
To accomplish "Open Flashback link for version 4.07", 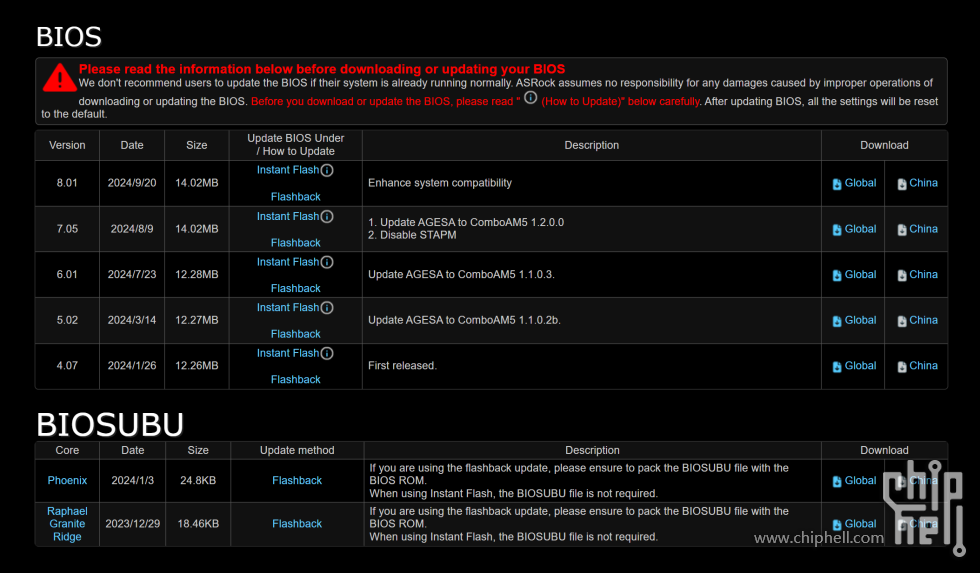I will point(296,379).
